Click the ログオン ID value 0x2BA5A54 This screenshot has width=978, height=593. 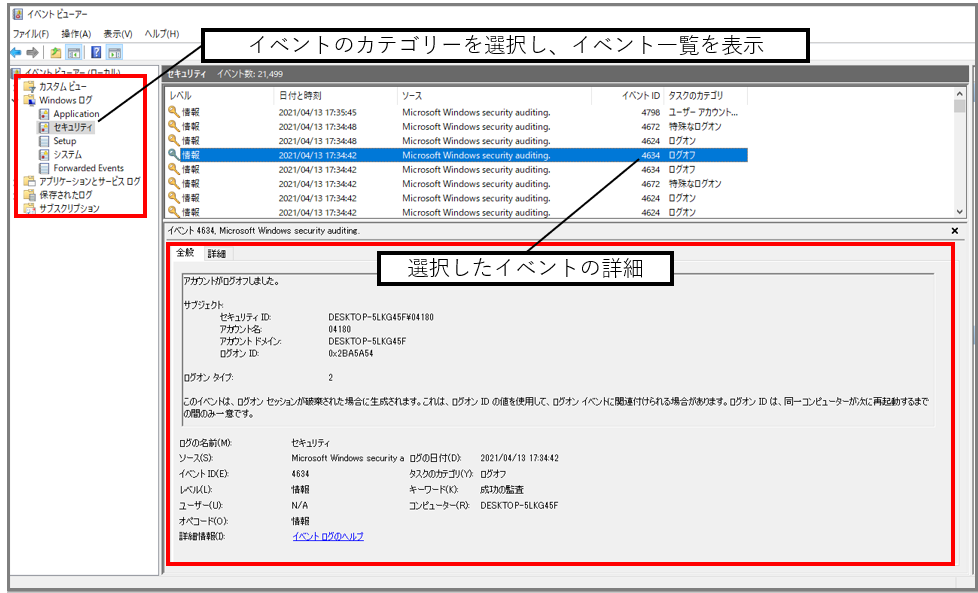coord(351,354)
